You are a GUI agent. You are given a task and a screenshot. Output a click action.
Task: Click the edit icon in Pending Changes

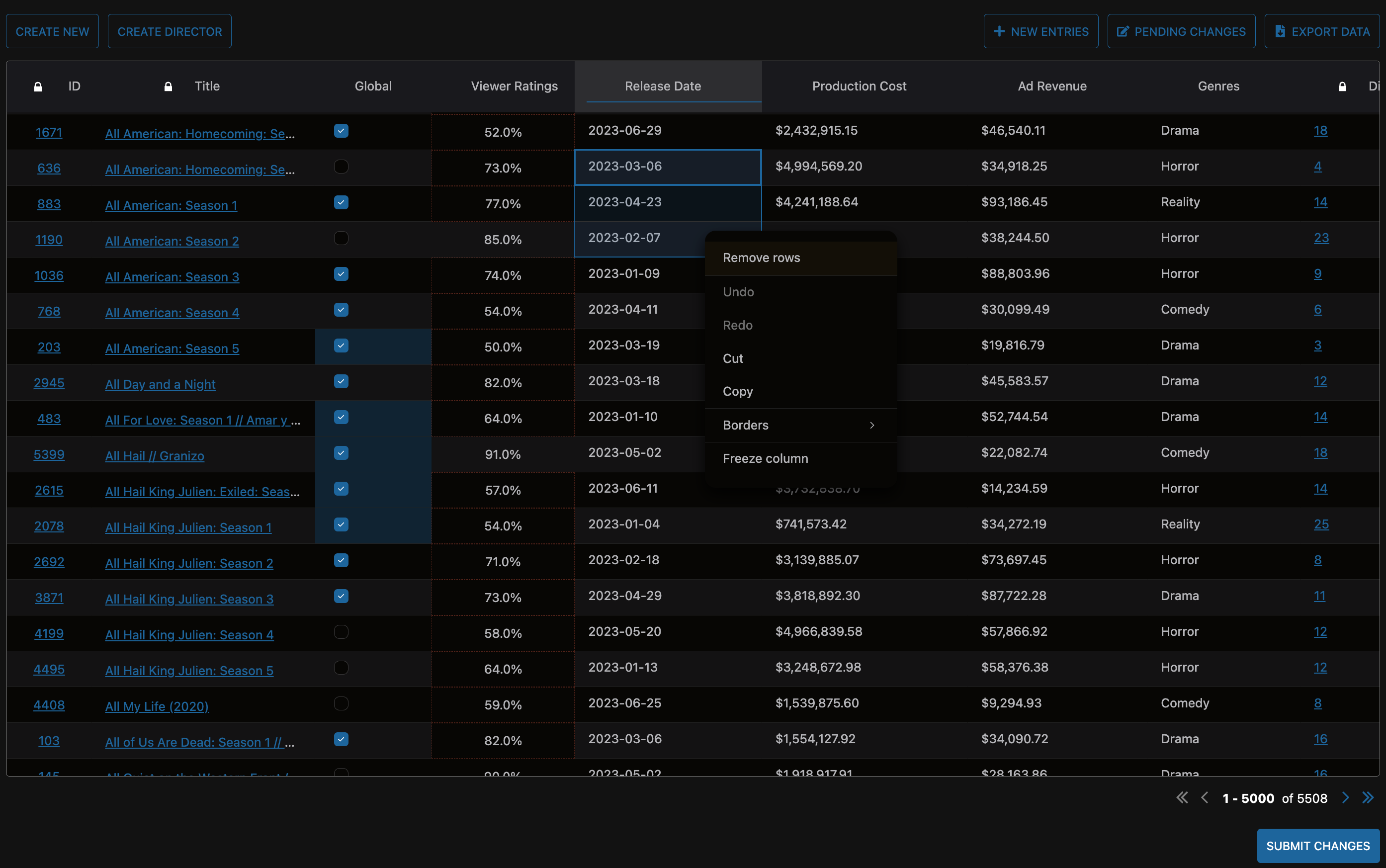tap(1123, 32)
